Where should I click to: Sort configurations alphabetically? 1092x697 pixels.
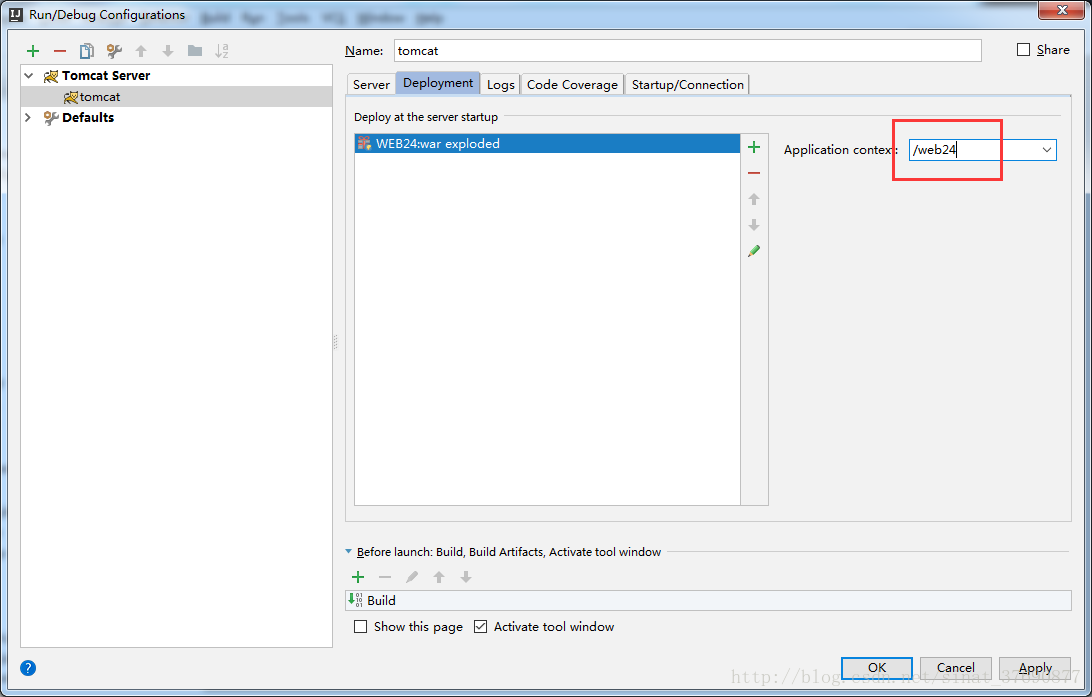click(x=222, y=51)
